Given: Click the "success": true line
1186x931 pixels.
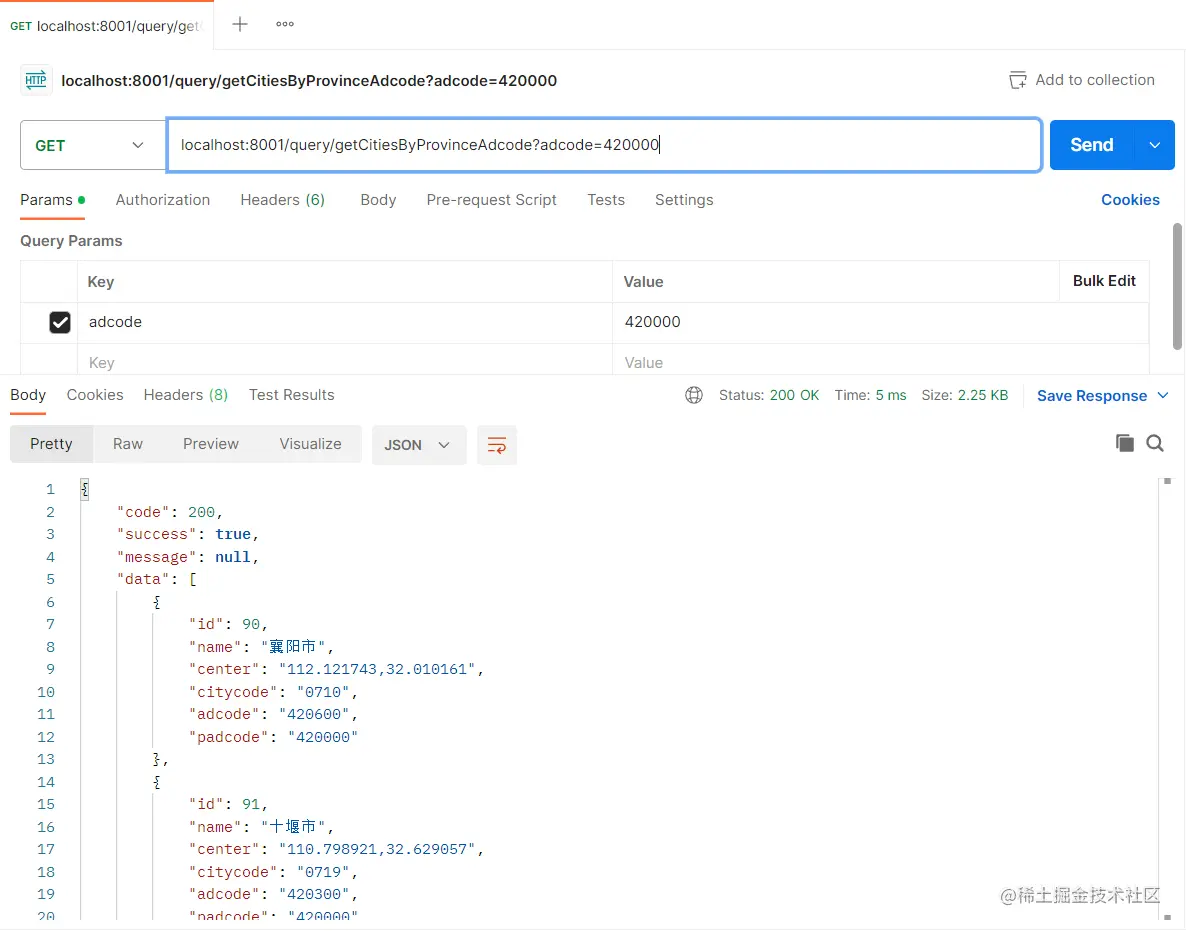Looking at the screenshot, I should coord(188,534).
